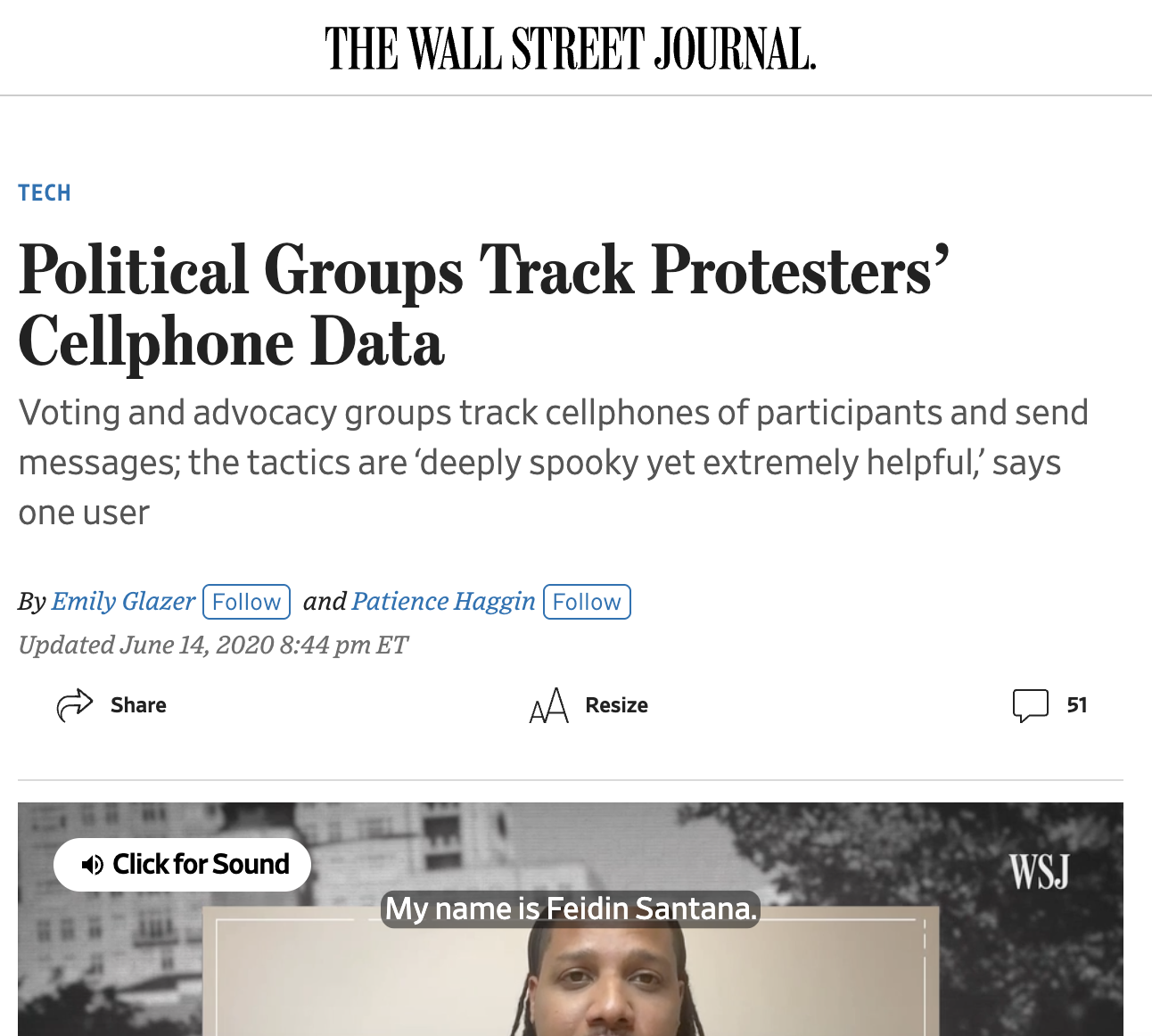Image resolution: width=1152 pixels, height=1036 pixels.
Task: Follow Emily Glazer
Action: click(247, 602)
